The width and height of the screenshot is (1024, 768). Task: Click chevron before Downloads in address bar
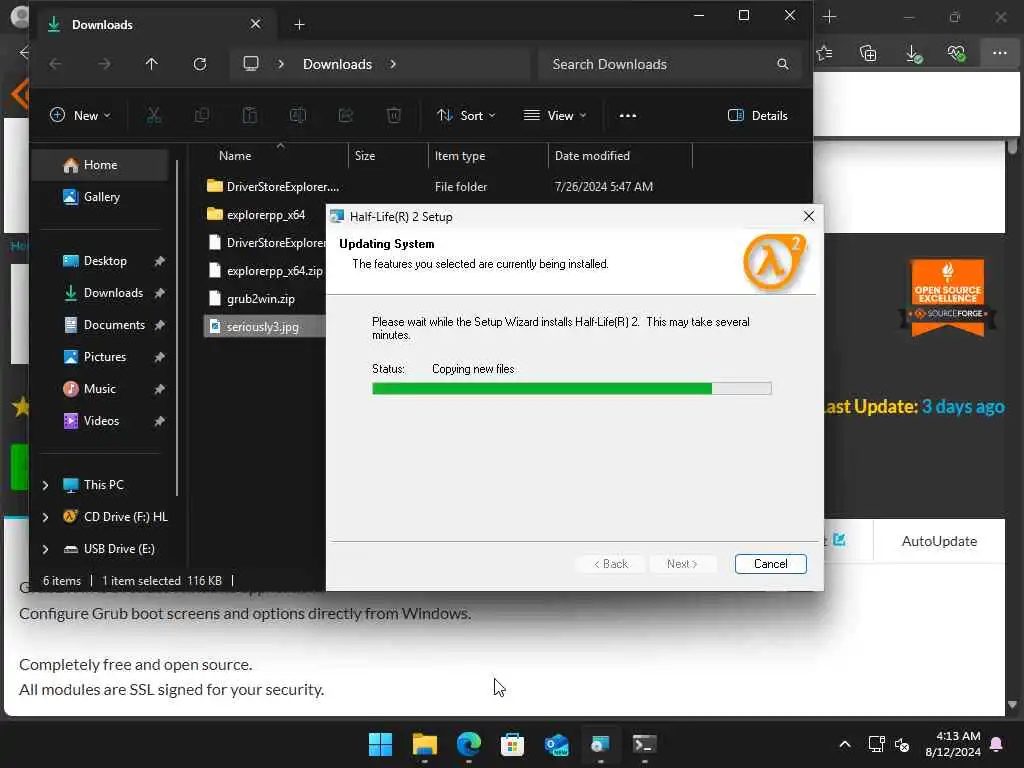281,64
